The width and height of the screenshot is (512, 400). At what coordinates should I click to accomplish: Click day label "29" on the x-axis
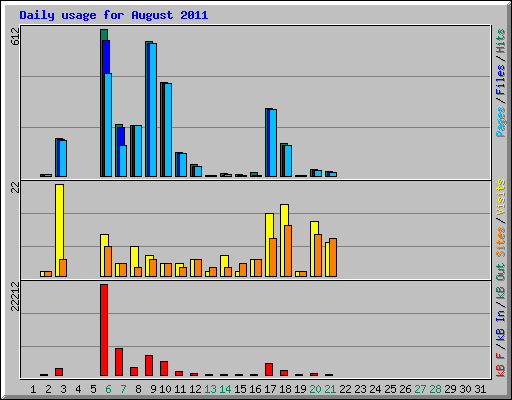(x=450, y=389)
